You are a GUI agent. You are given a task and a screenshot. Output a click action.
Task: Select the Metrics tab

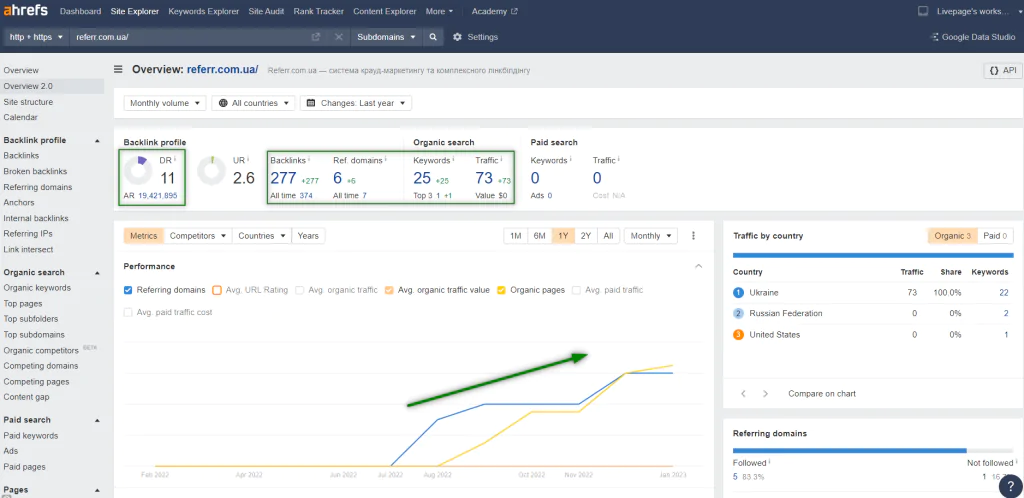click(x=144, y=236)
